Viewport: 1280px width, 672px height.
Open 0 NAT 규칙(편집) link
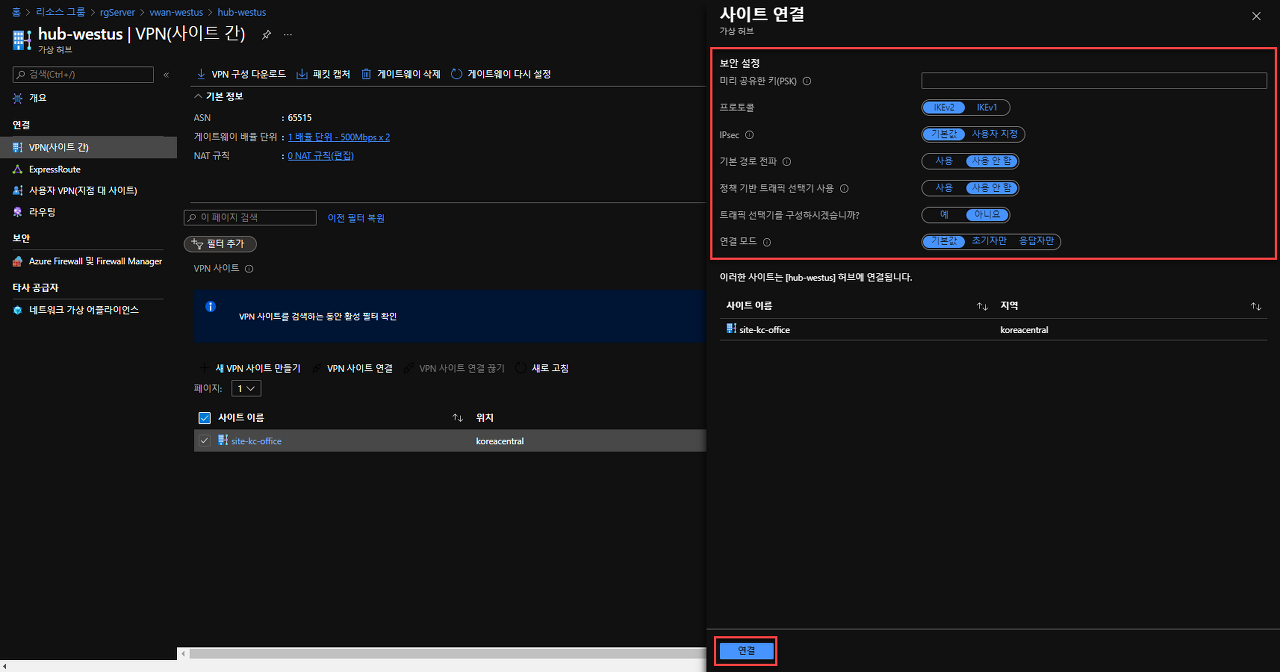[x=321, y=156]
